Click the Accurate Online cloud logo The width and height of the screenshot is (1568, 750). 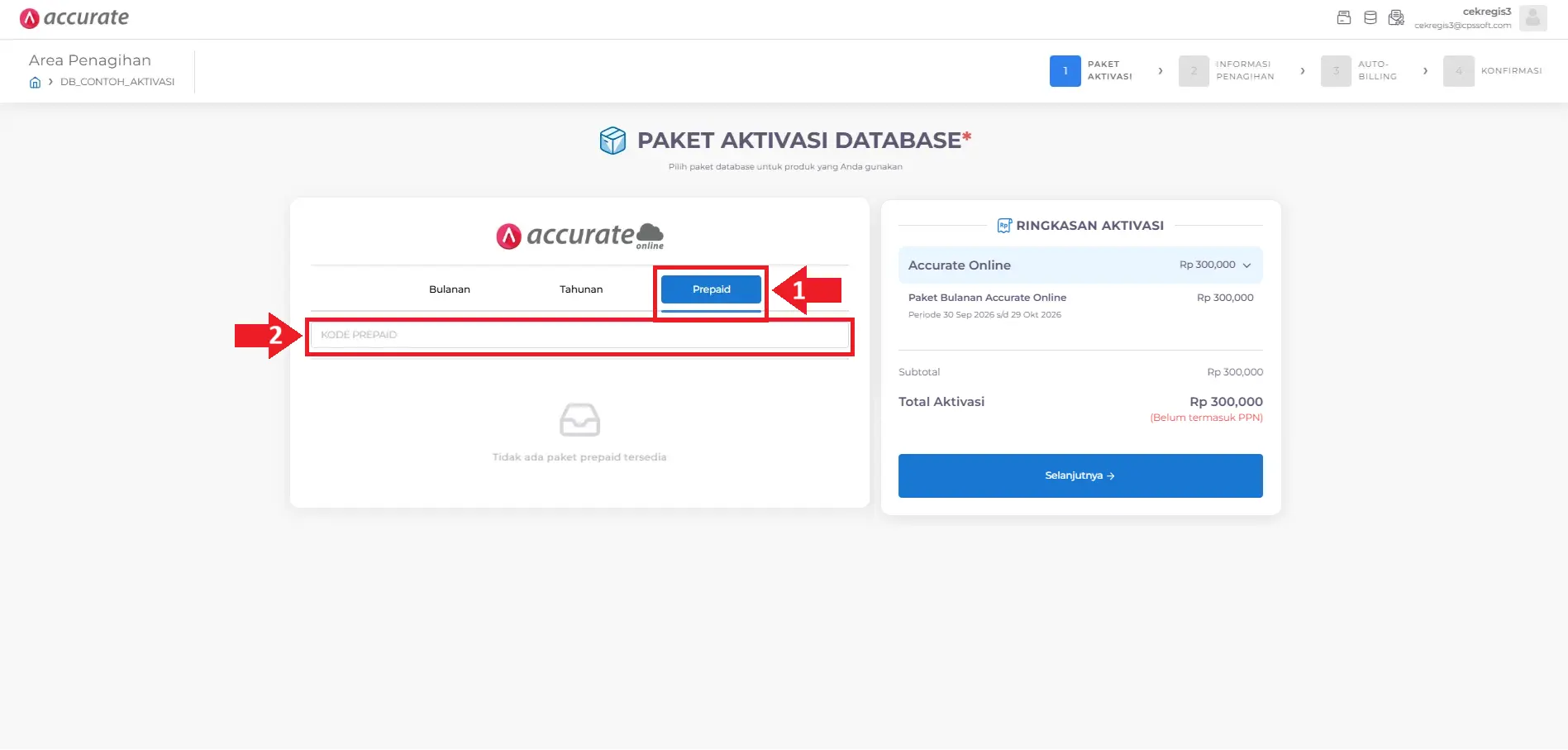pos(580,236)
